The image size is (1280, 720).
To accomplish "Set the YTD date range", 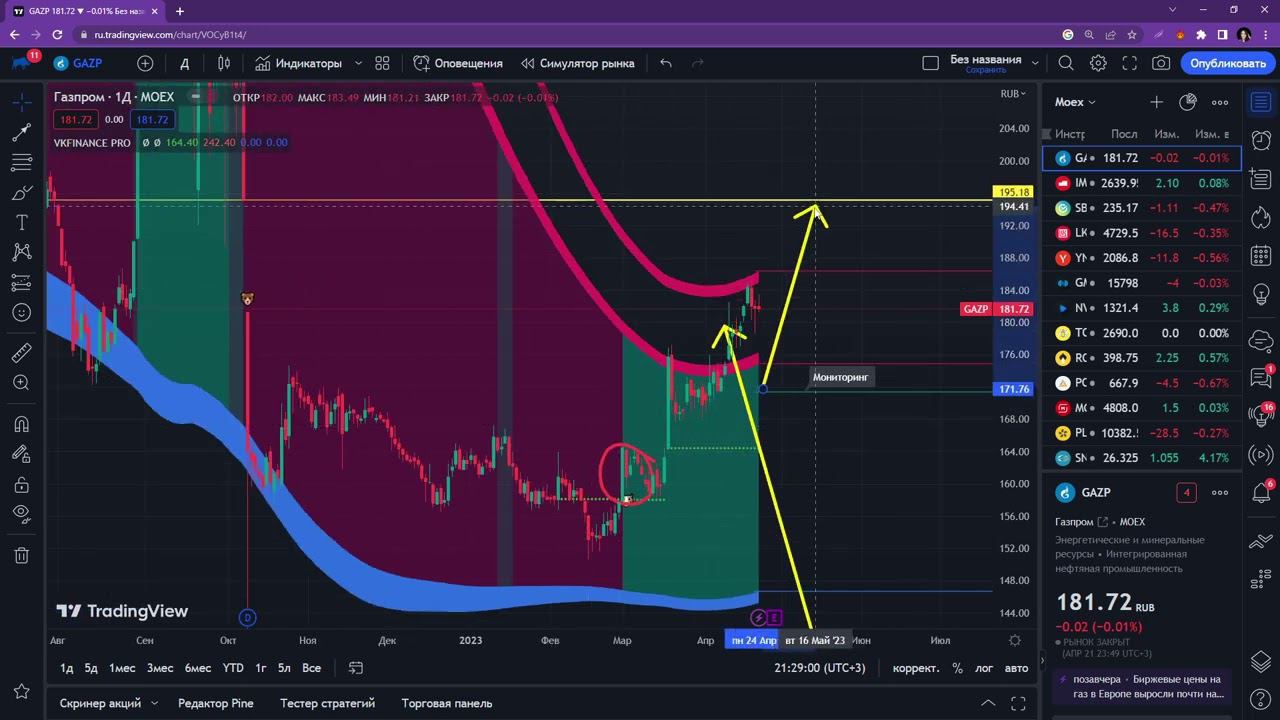I will [x=233, y=668].
